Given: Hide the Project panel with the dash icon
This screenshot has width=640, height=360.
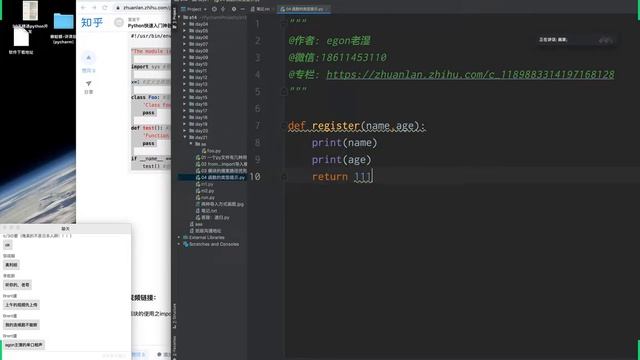Looking at the screenshot, I should tap(242, 9).
